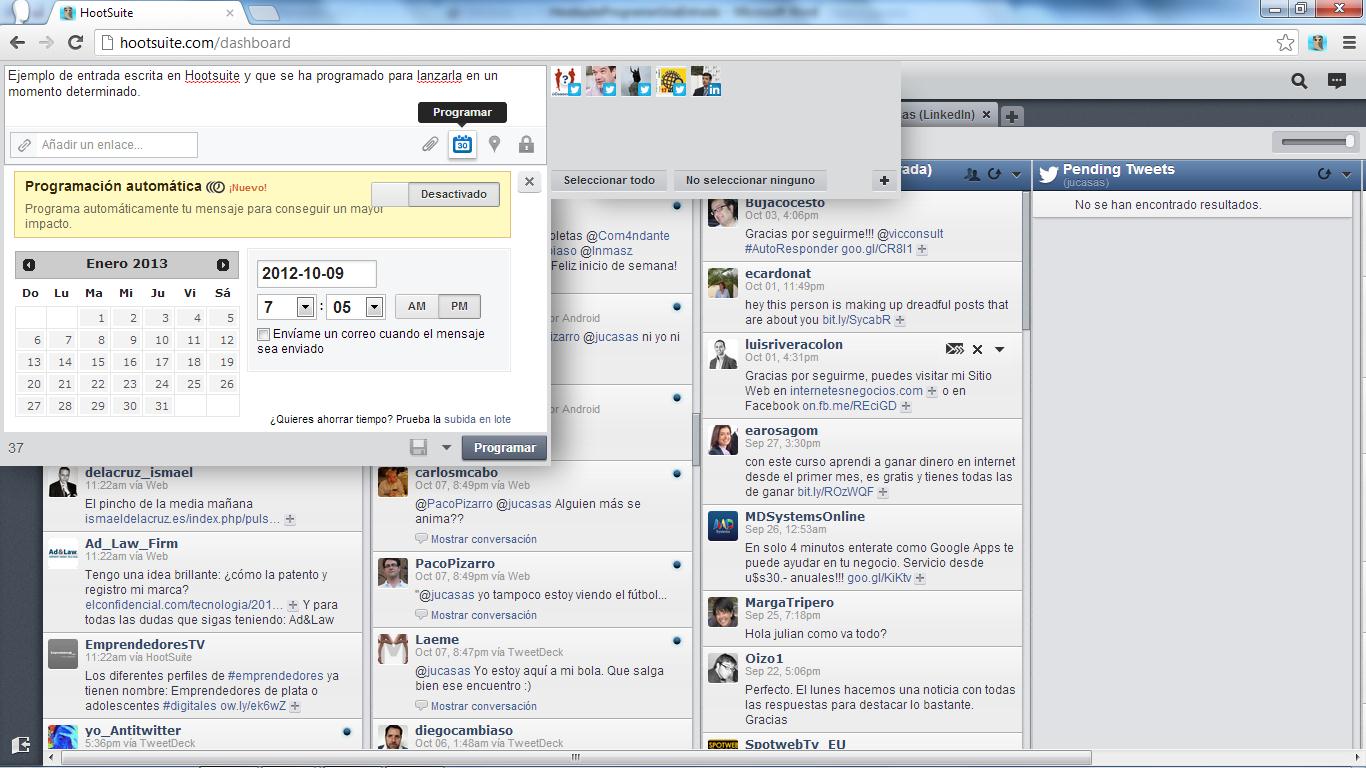Viewport: 1366px width, 768px height.
Task: Click the save draft floppy disk icon
Action: point(419,447)
